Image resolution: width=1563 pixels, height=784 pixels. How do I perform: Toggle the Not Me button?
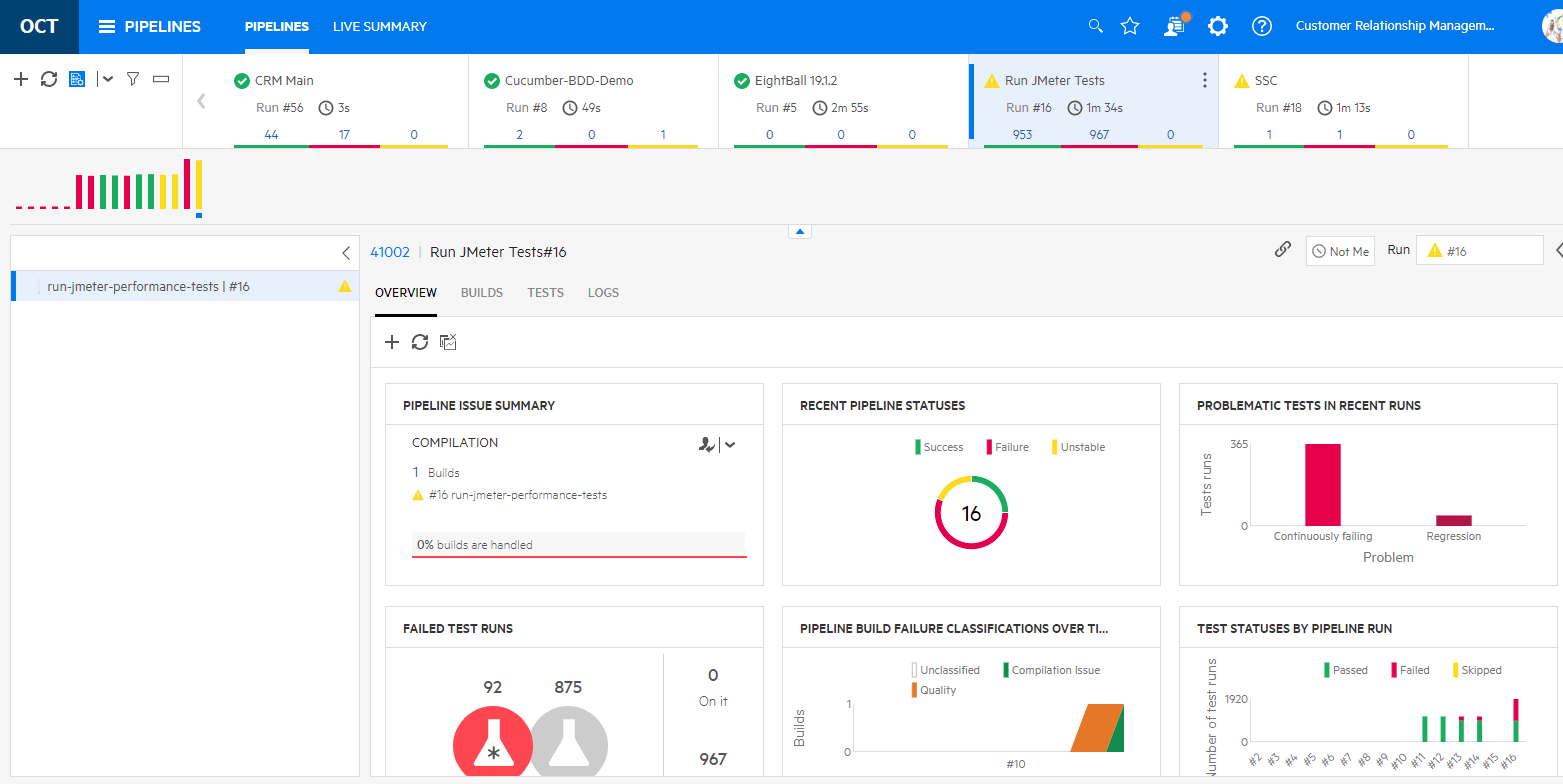pyautogui.click(x=1340, y=251)
